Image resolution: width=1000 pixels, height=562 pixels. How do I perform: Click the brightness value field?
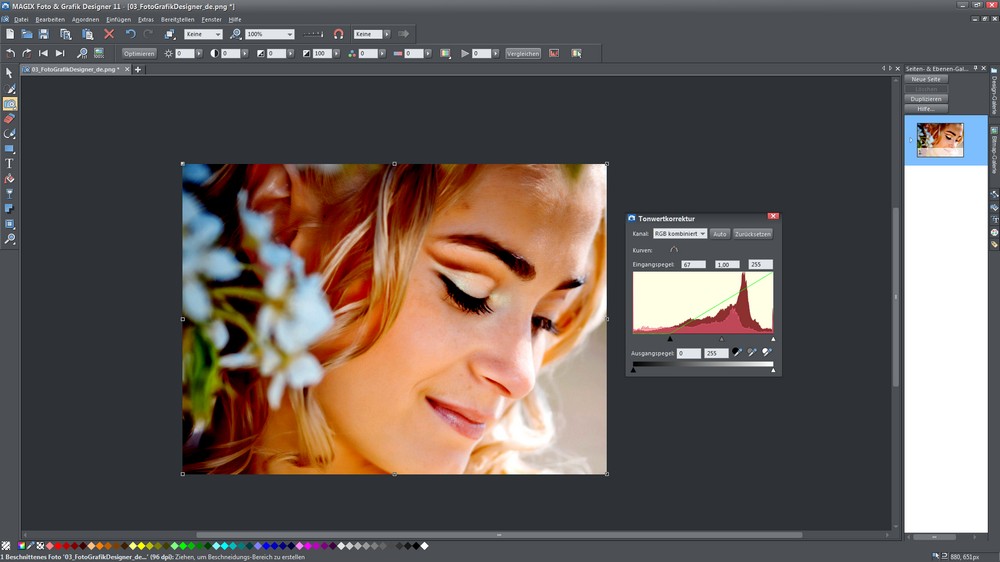[185, 54]
